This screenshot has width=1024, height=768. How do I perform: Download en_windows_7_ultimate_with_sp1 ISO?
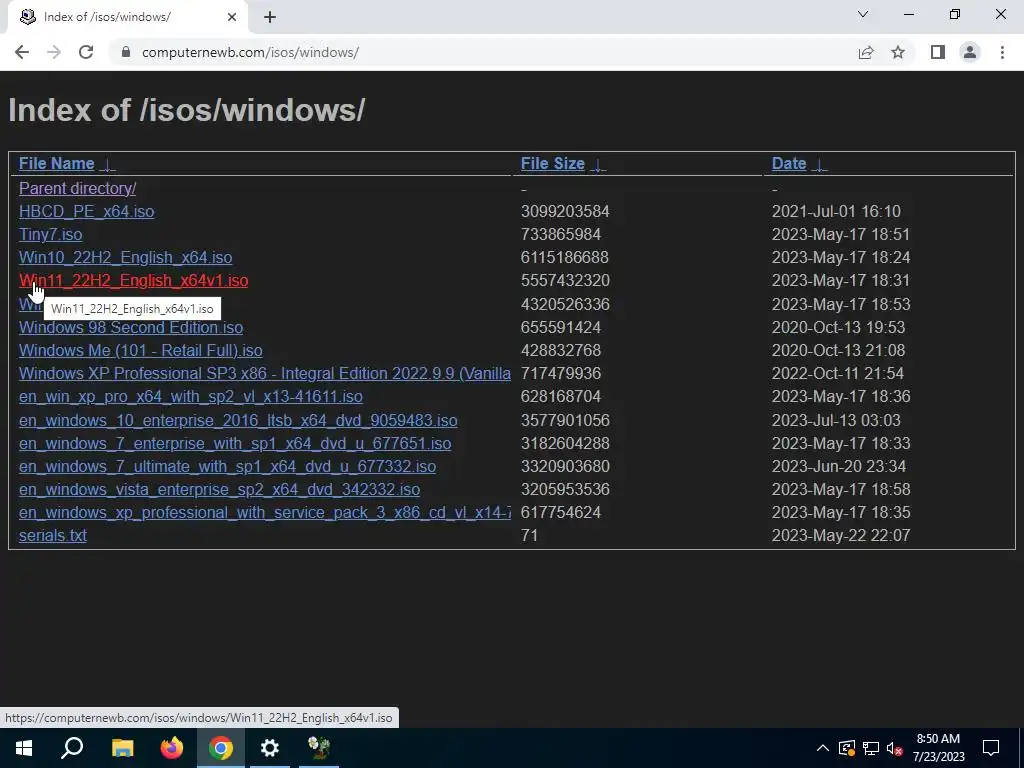tap(227, 466)
